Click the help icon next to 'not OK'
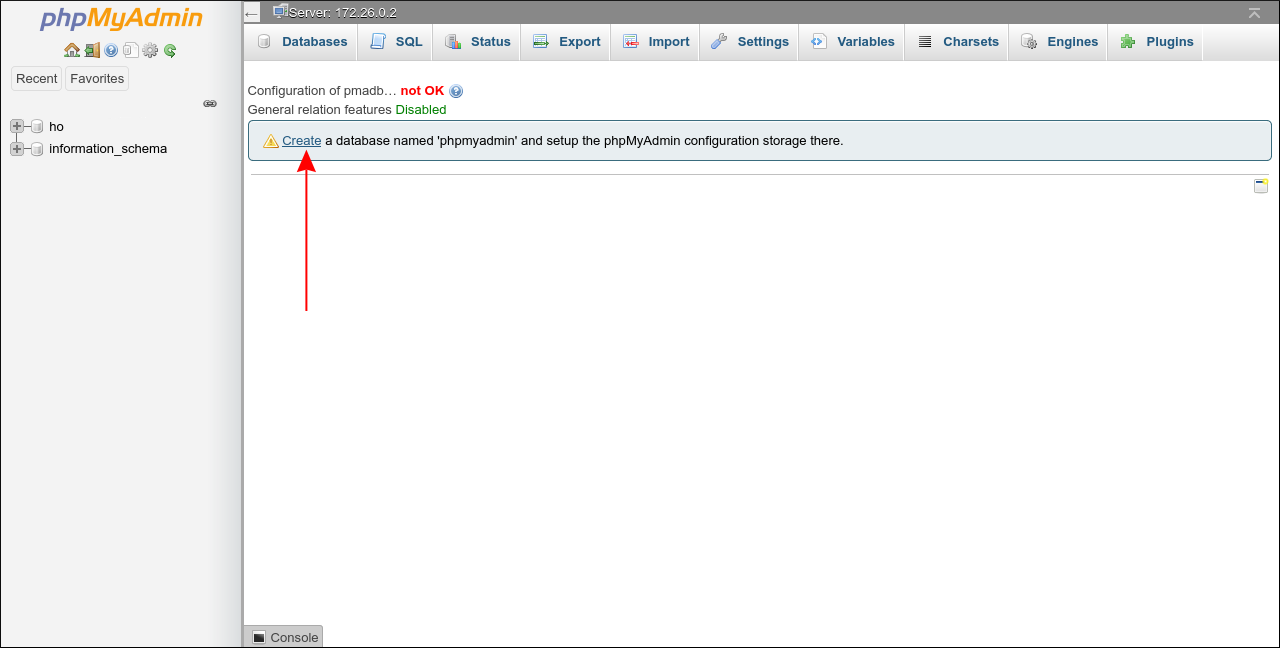This screenshot has height=648, width=1280. click(455, 90)
